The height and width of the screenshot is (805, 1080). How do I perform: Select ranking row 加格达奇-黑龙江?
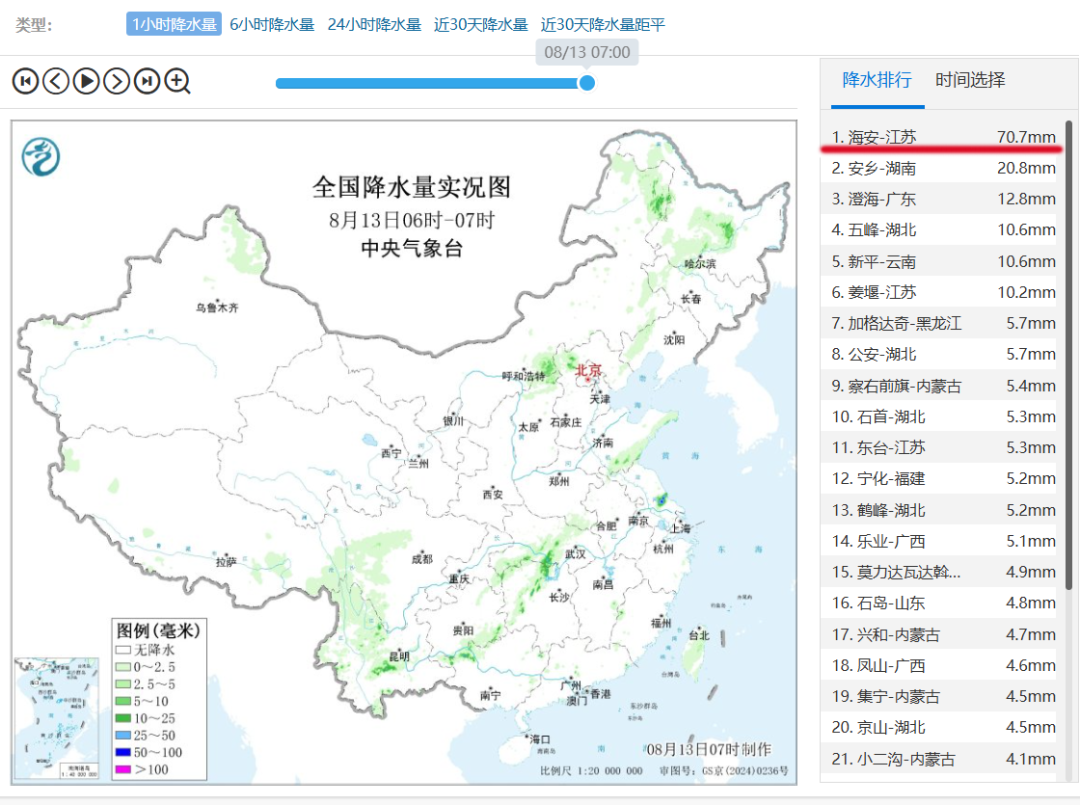(939, 324)
